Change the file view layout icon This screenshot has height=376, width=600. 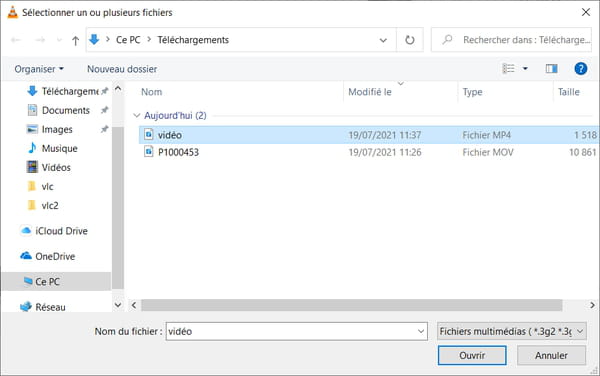(509, 68)
